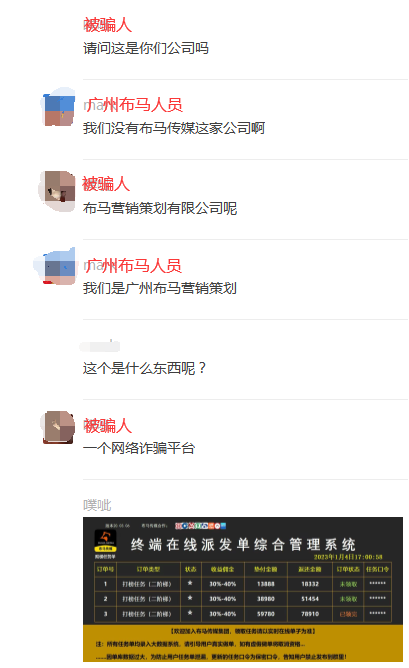Open the 终端在线派发单综合管理系统 image
The width and height of the screenshot is (409, 668).
[x=243, y=589]
